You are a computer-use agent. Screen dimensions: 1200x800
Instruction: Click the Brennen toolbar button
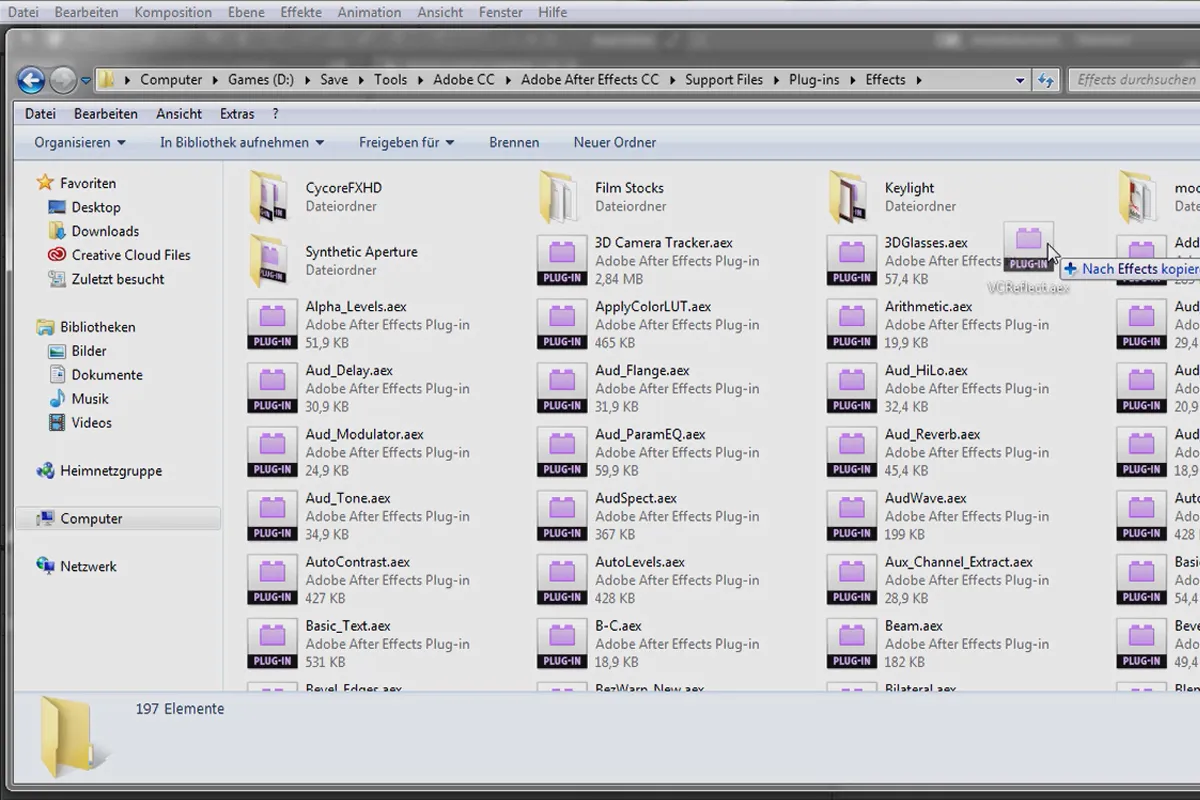514,143
